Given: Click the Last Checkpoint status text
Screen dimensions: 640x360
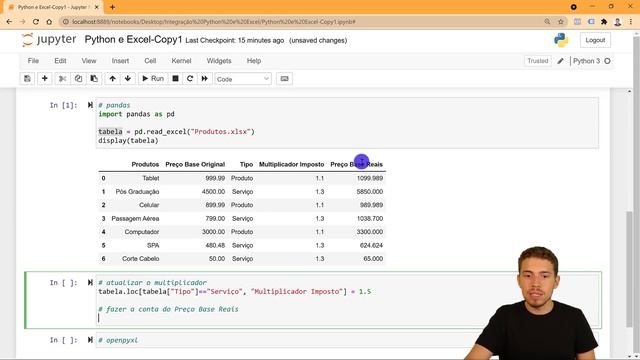Looking at the screenshot, I should point(235,40).
